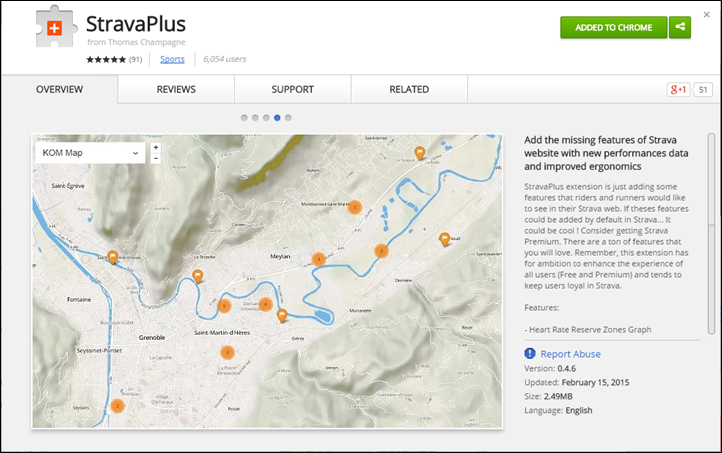Click the flag marker north of Domène

pos(444,239)
